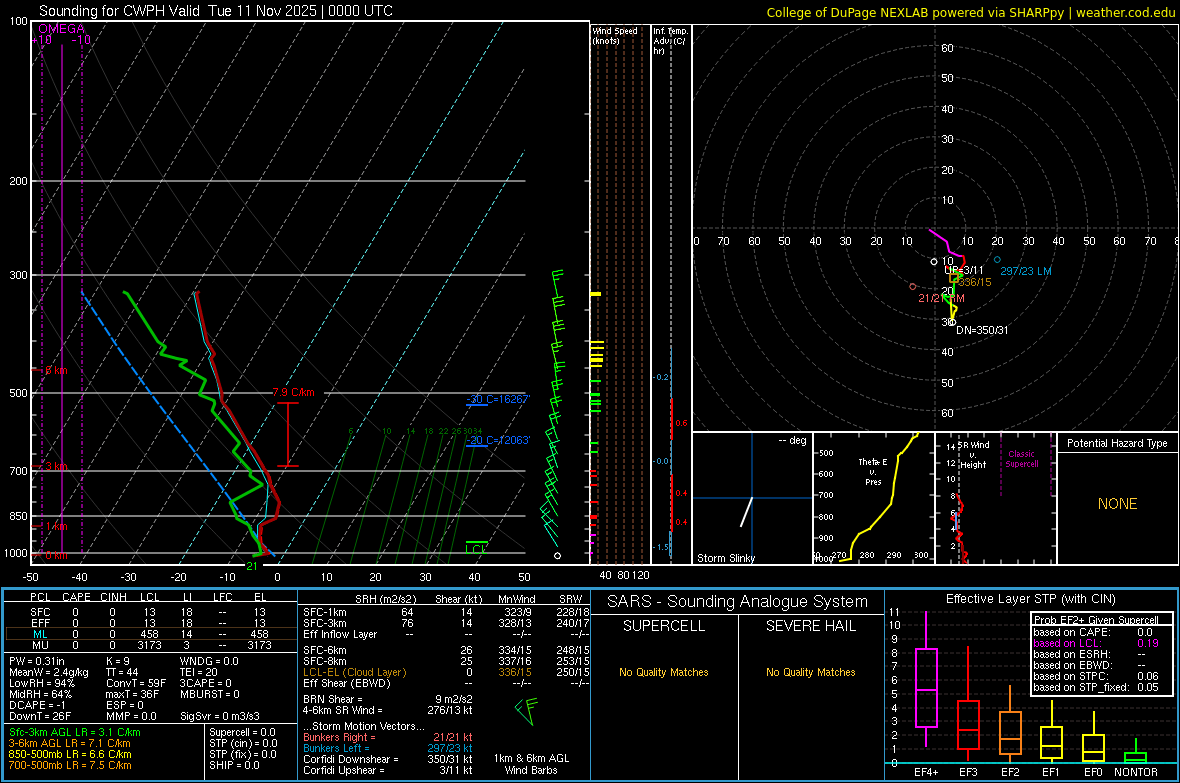
Task: Click the BRN Shear value
Action: [x=388, y=699]
